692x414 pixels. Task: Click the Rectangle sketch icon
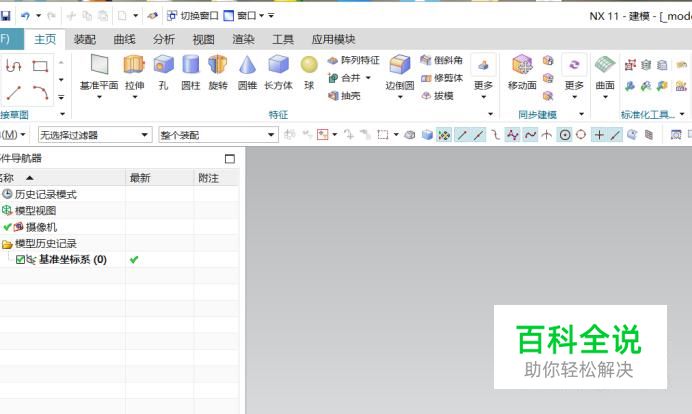click(x=40, y=66)
